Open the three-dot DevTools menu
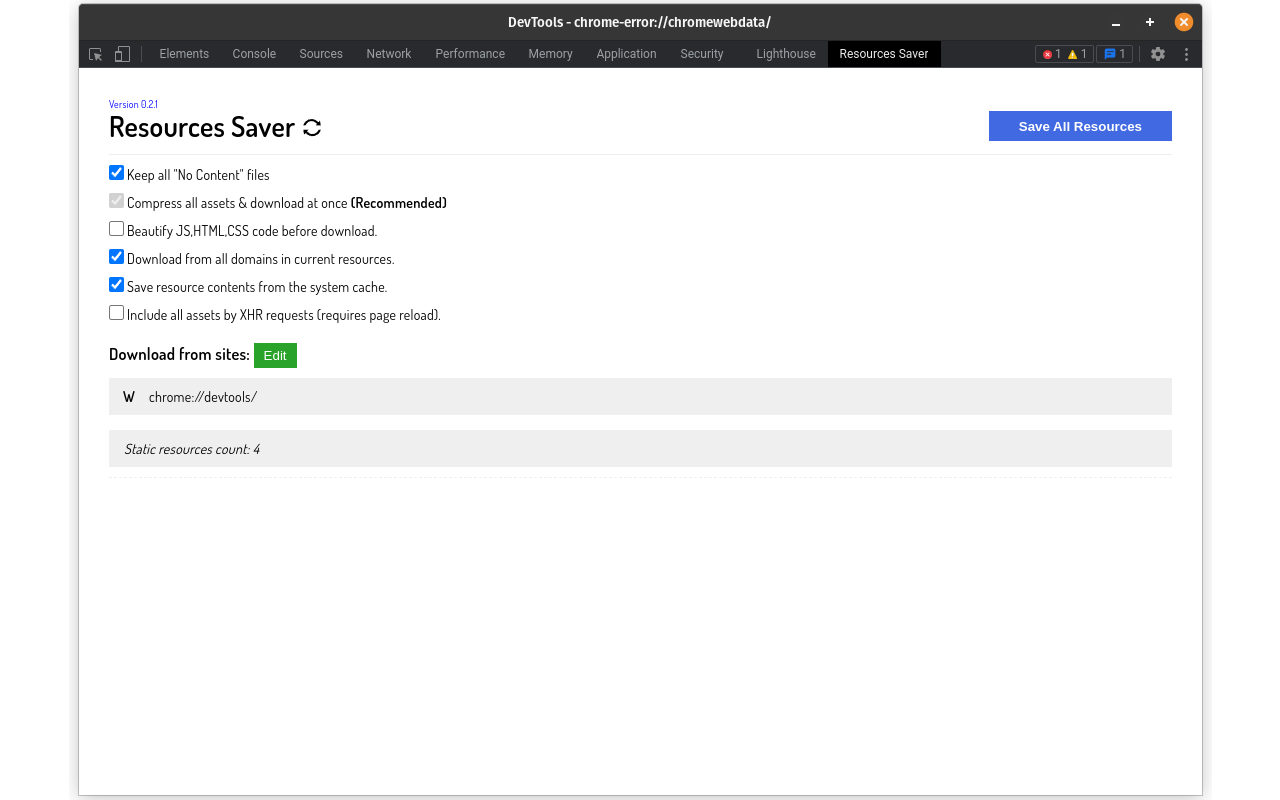This screenshot has width=1280, height=800. (x=1186, y=54)
